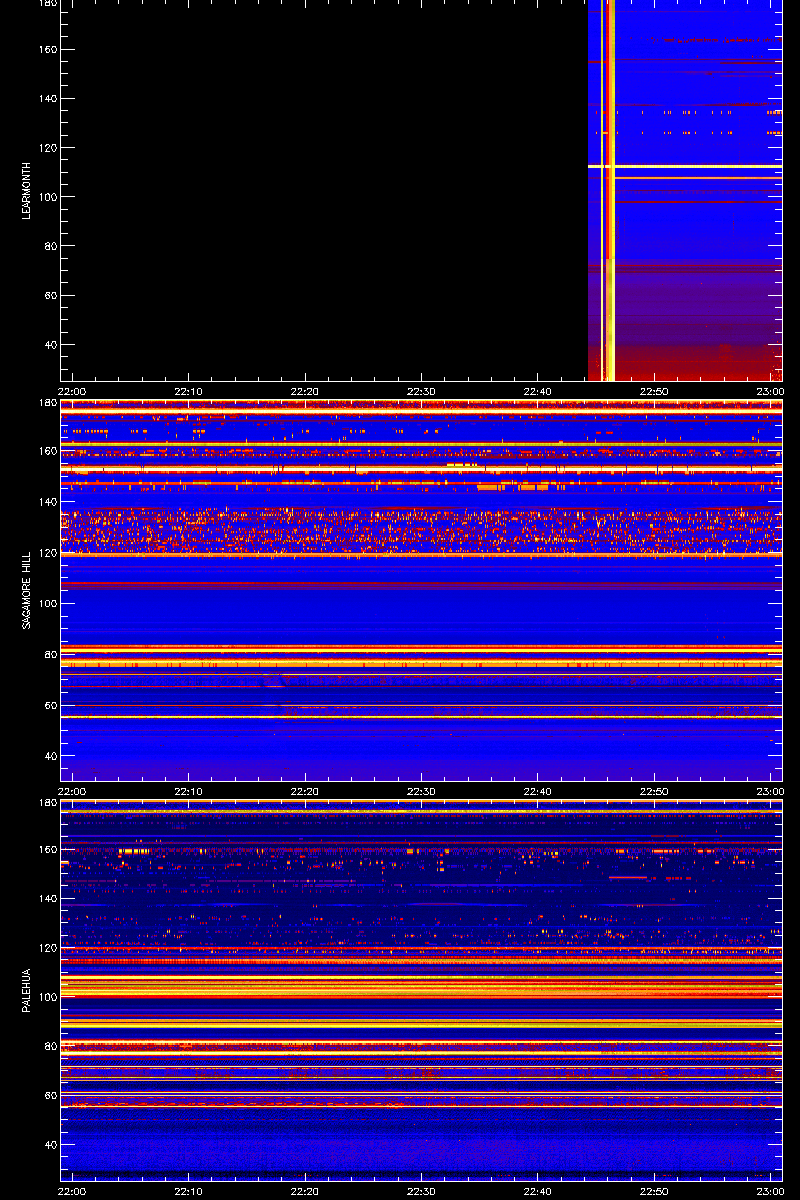Click 22:30 under the Palehua panel
Viewport: 800px width, 1200px height.
click(x=421, y=1191)
